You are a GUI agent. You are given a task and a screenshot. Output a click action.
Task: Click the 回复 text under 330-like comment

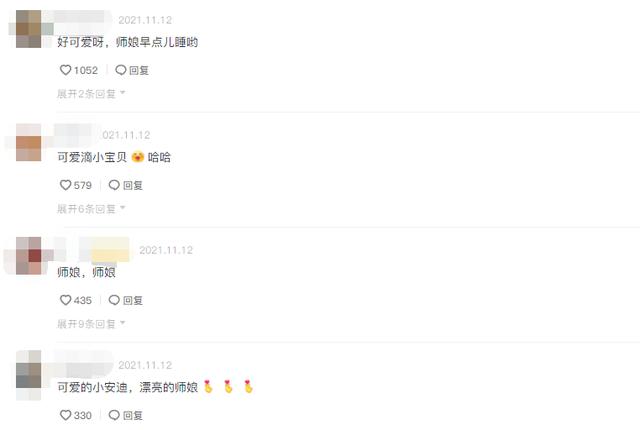[x=133, y=415]
